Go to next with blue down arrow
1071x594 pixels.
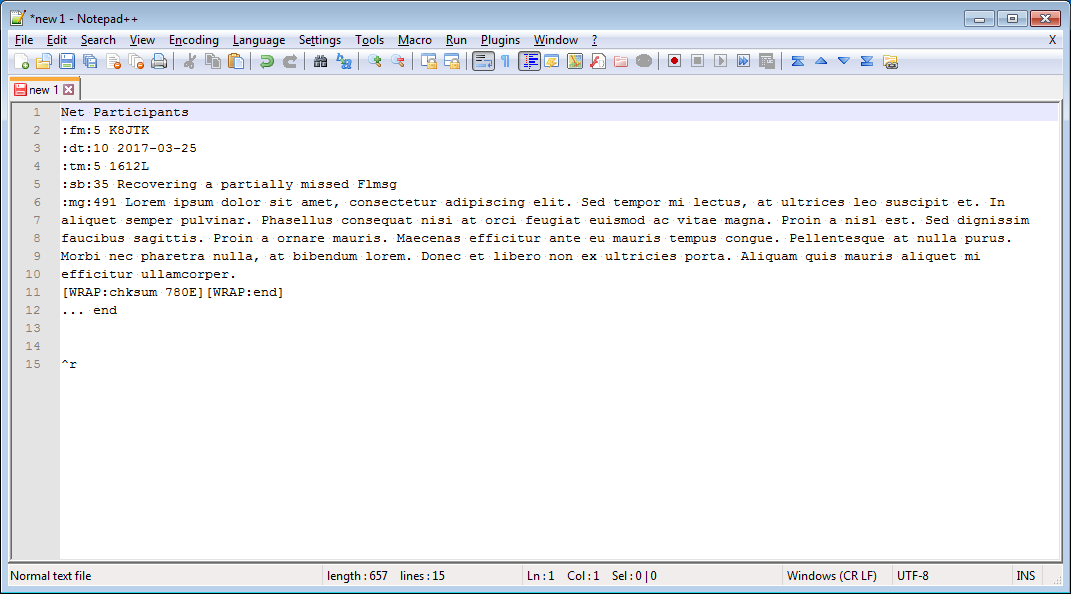tap(844, 61)
